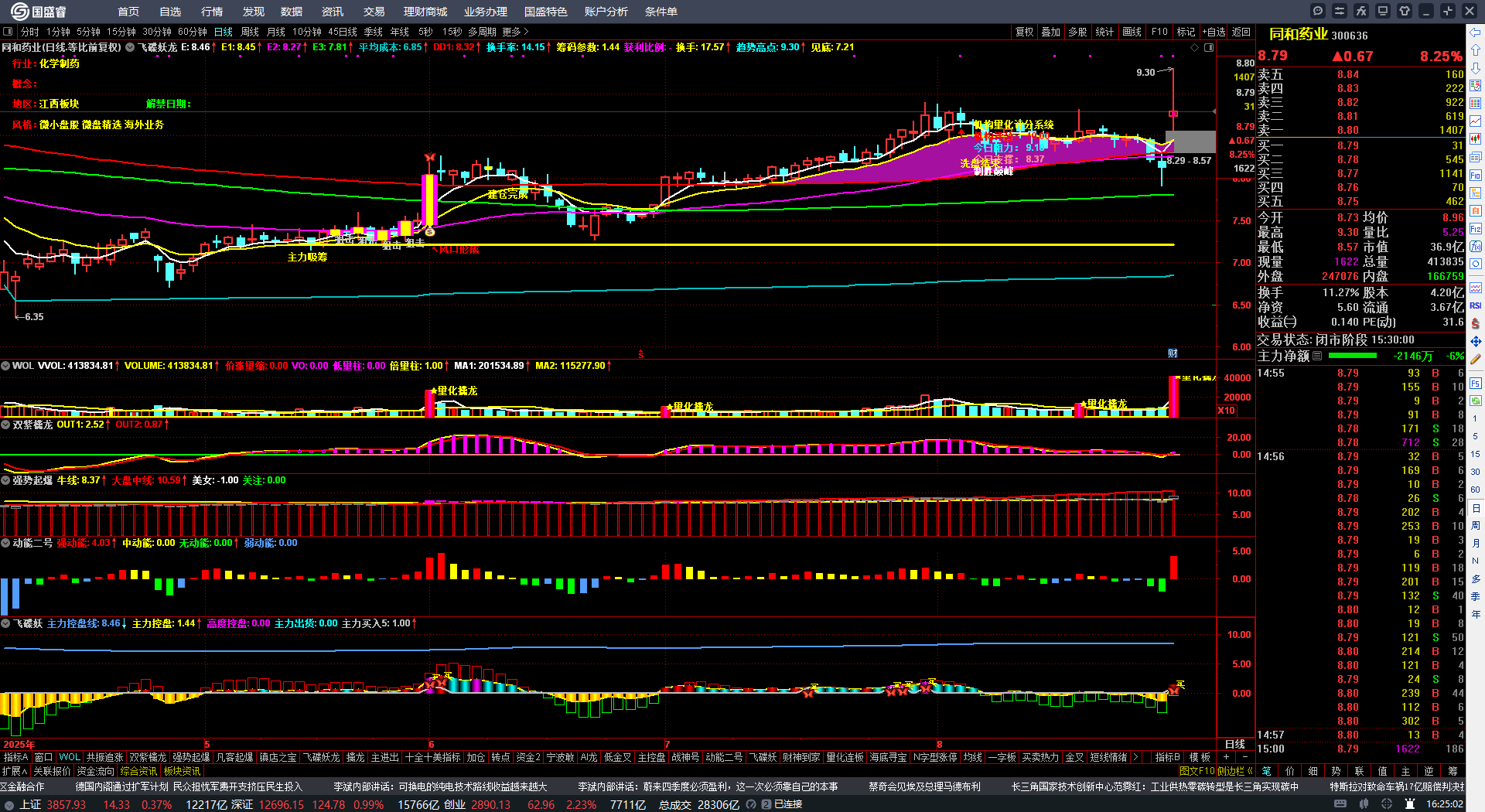Open the time-sharing line chart sidebar icon
The height and width of the screenshot is (812, 1485).
pos(1476,121)
